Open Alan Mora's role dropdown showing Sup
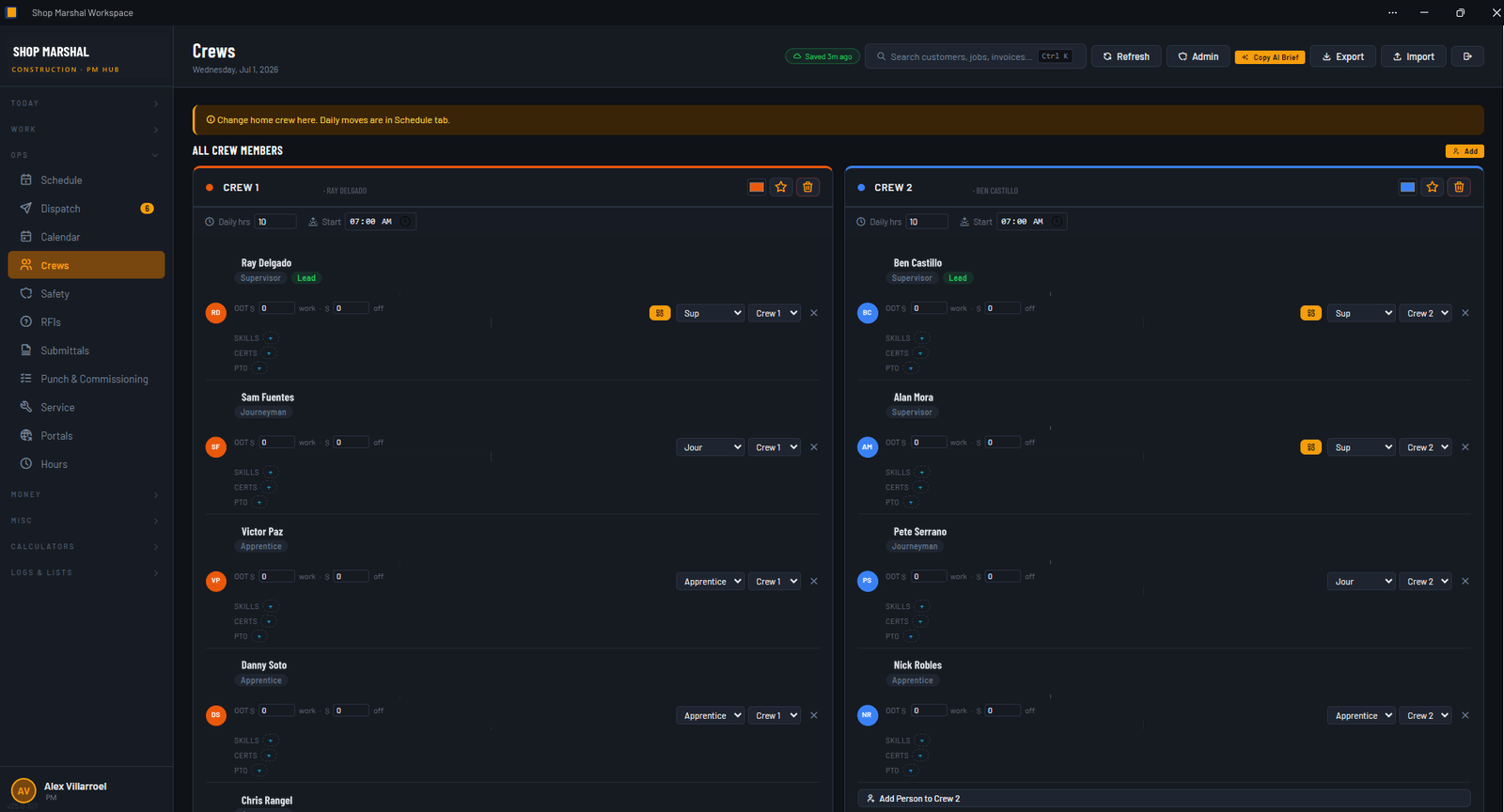The width and height of the screenshot is (1504, 812). click(1361, 447)
